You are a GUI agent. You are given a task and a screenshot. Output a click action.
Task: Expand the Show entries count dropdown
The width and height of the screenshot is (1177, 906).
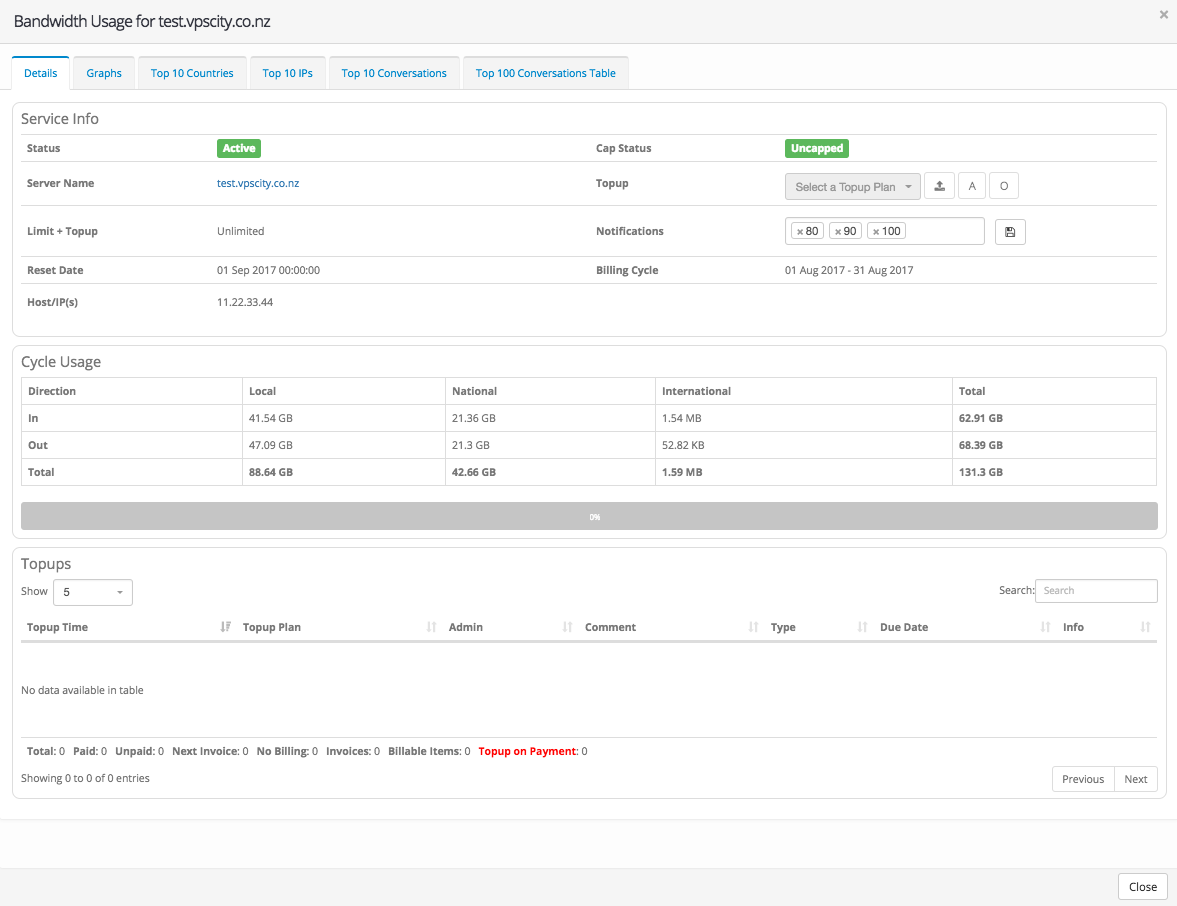tap(92, 592)
